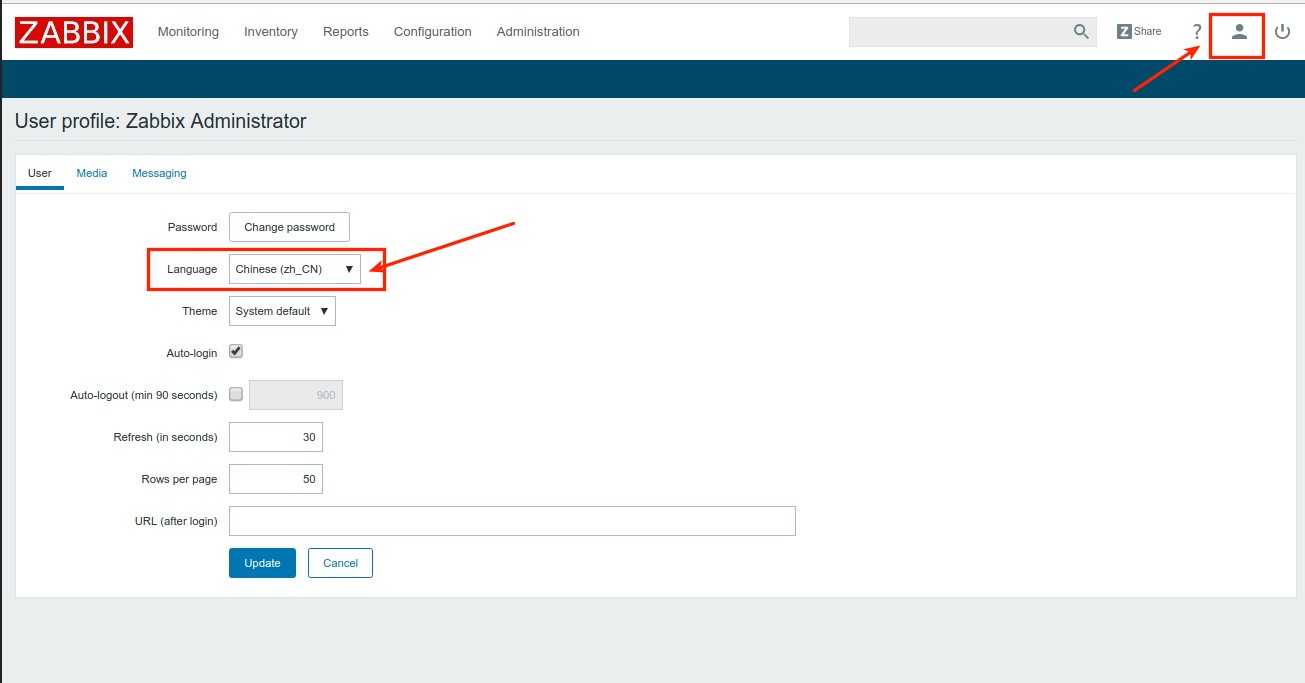Screen dimensions: 1305x683
Task: Open the Administration menu
Action: coord(538,32)
